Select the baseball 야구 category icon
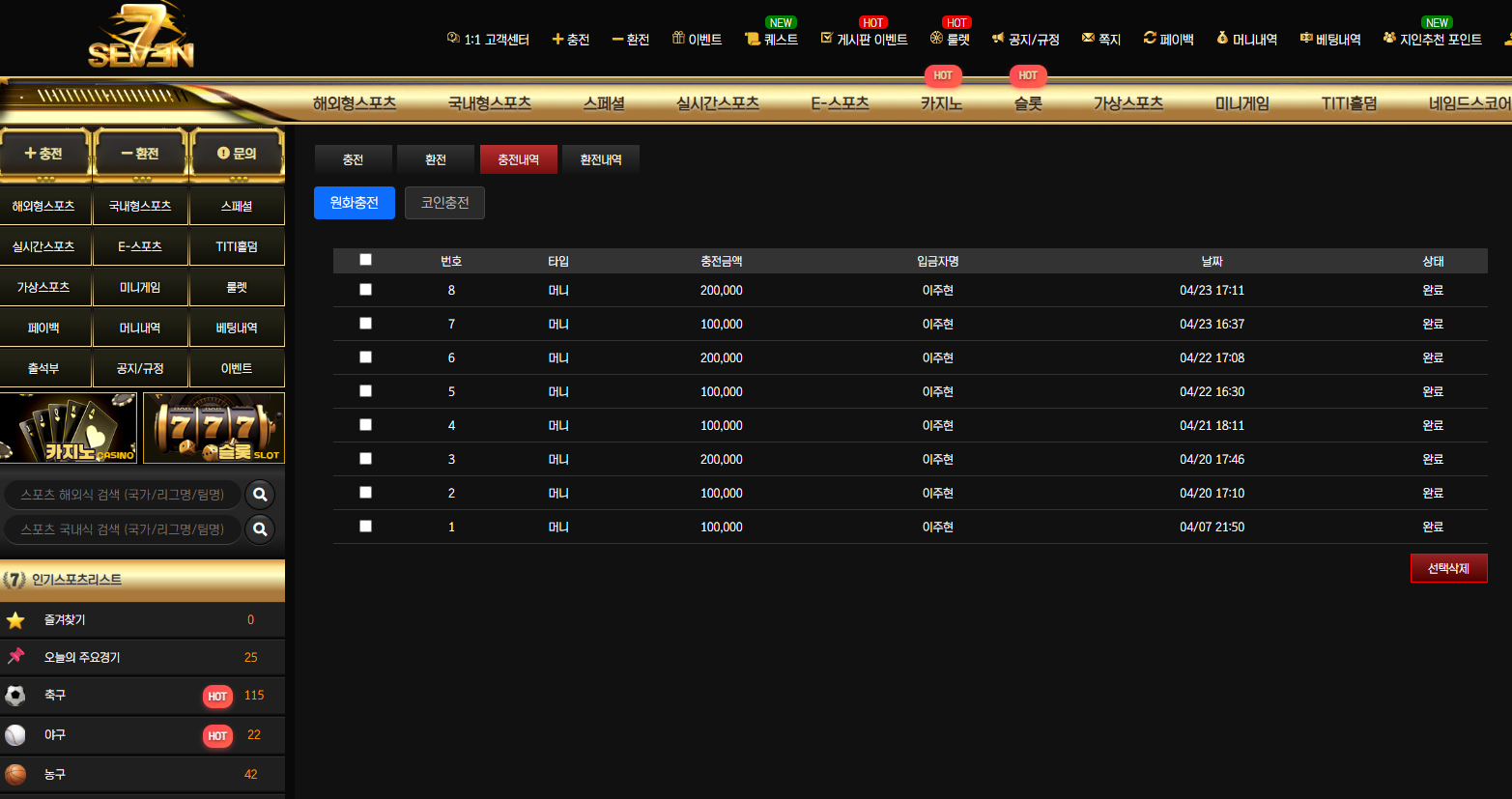 point(15,735)
